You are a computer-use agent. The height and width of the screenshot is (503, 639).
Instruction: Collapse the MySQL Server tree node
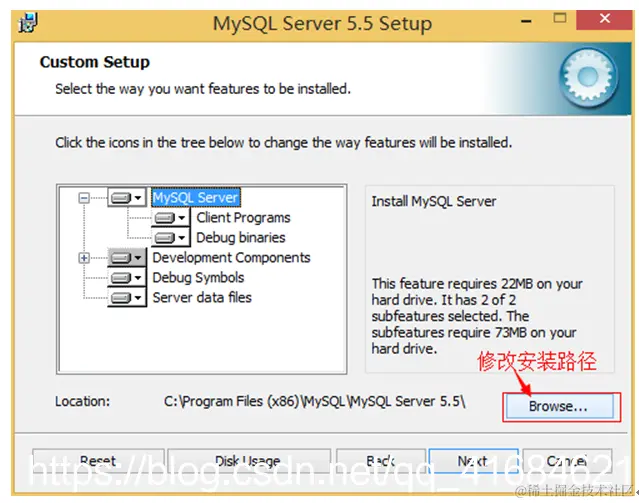click(84, 198)
